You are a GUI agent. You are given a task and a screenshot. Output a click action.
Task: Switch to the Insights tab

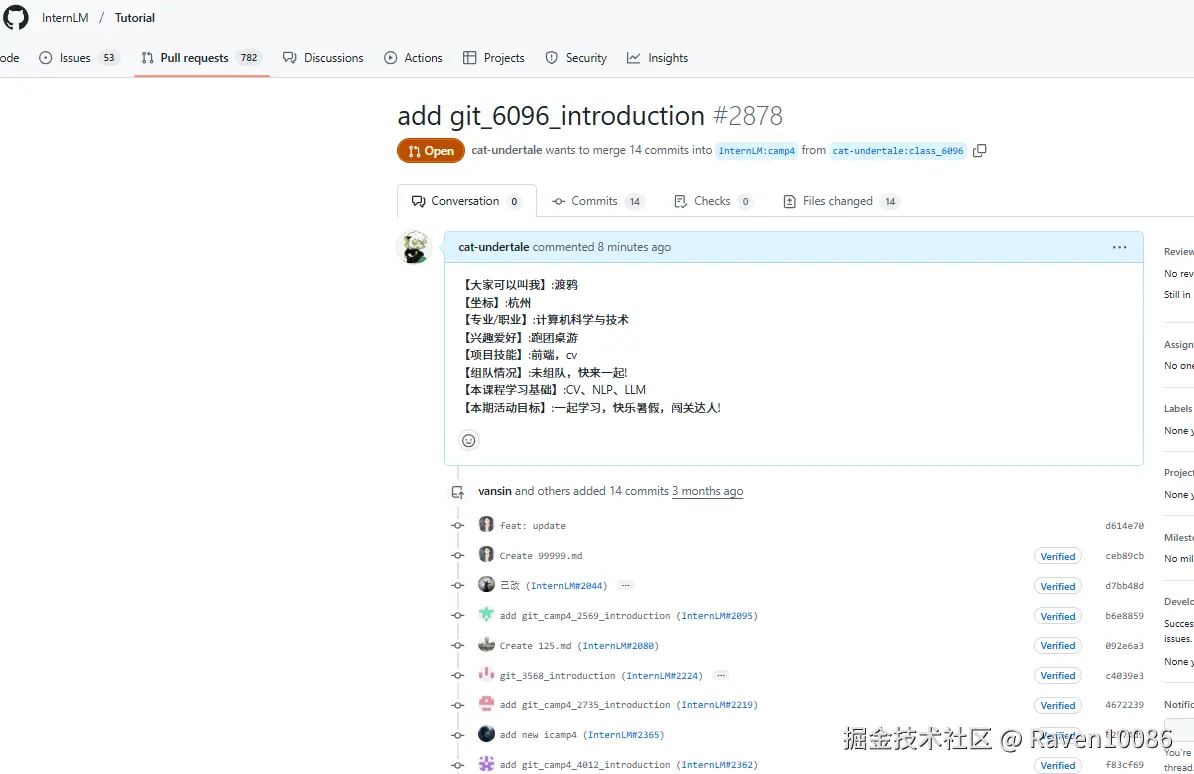[657, 58]
